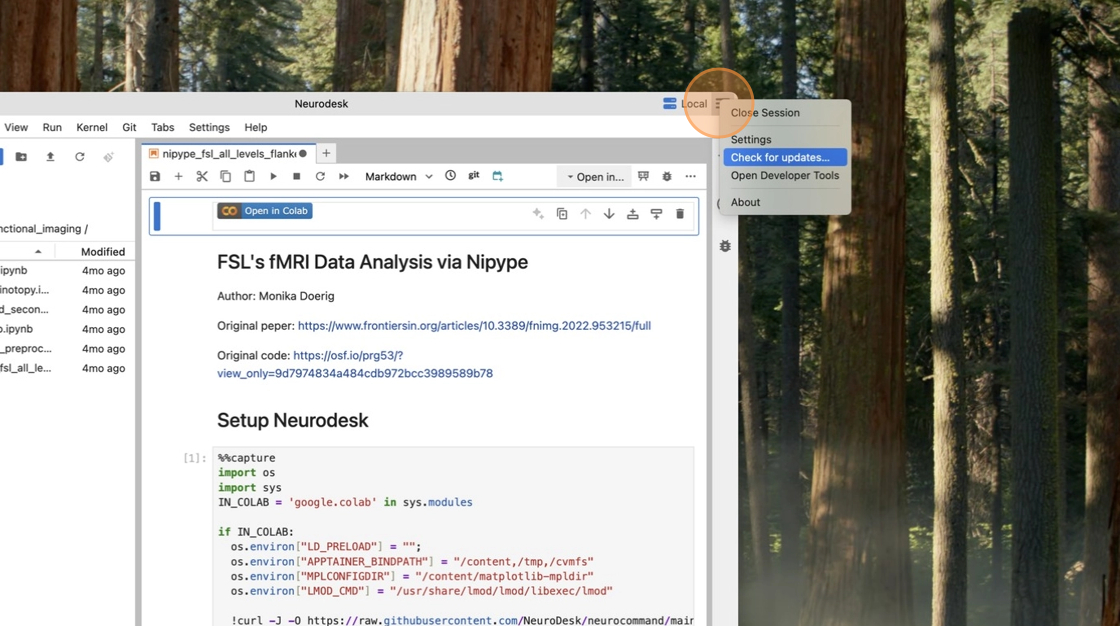
Task: Duplicate the cell from the cell toolbar
Action: [x=562, y=214]
